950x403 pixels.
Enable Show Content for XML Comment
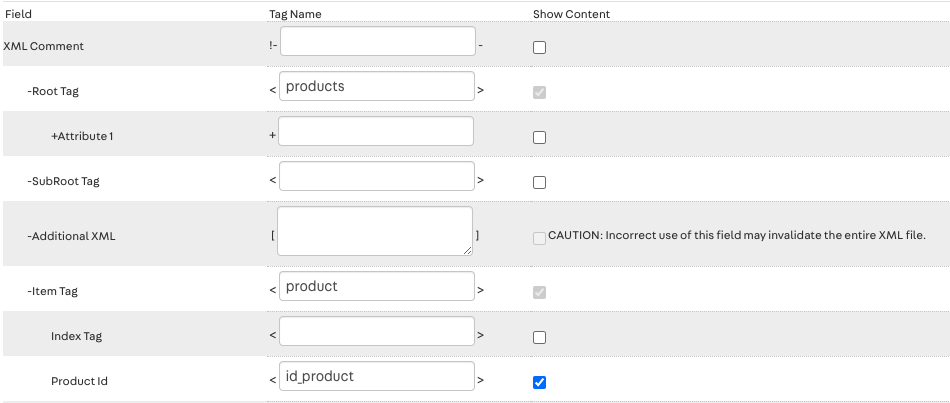point(540,47)
